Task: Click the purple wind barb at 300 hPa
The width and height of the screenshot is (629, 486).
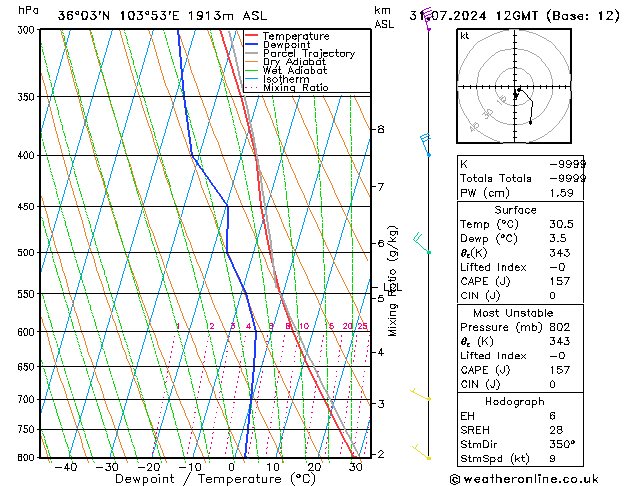Action: [x=428, y=18]
